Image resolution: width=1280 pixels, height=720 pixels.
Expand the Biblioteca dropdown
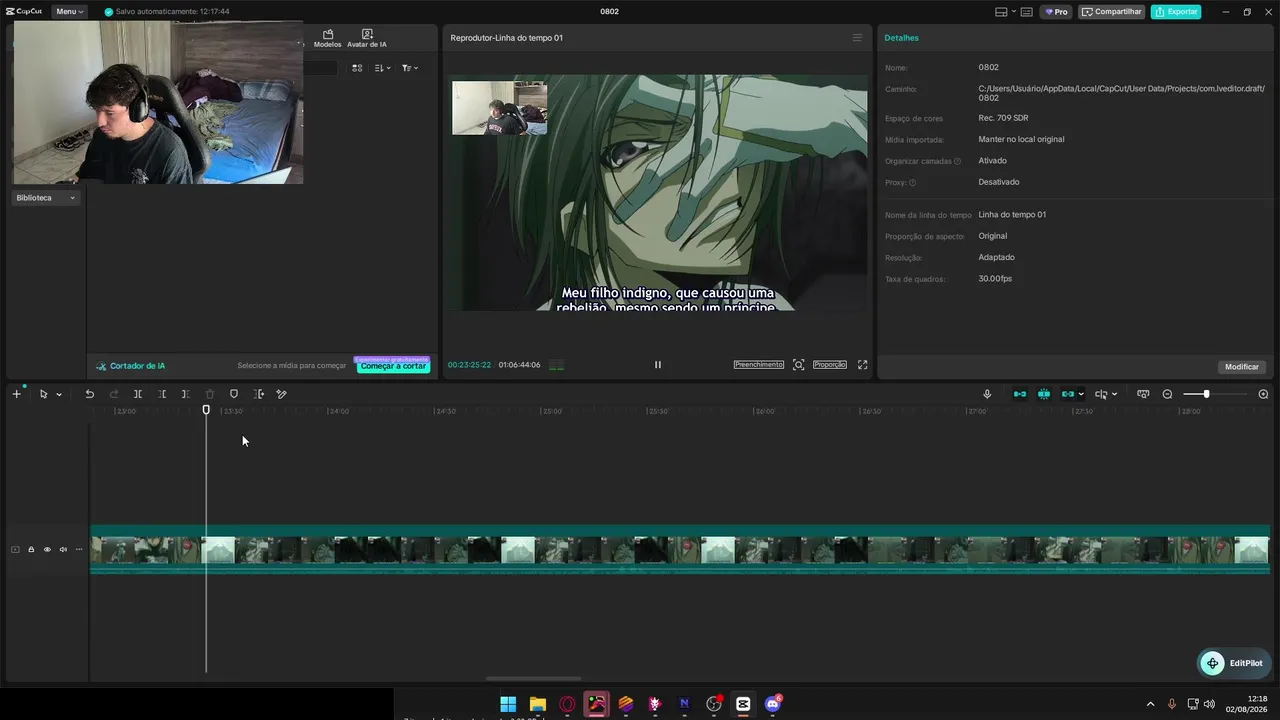pyautogui.click(x=45, y=198)
